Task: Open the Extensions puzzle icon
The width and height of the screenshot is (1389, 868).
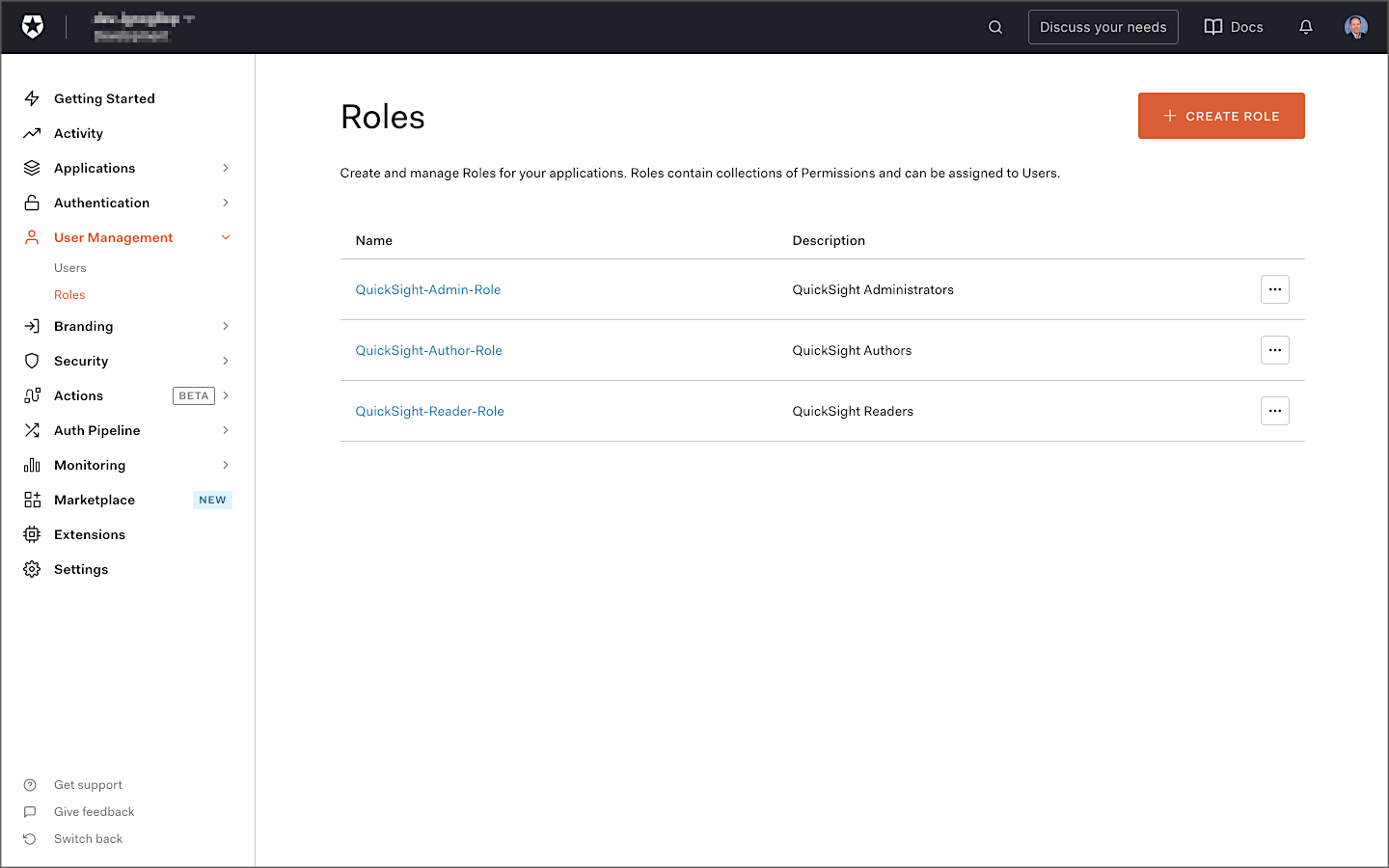Action: point(31,534)
